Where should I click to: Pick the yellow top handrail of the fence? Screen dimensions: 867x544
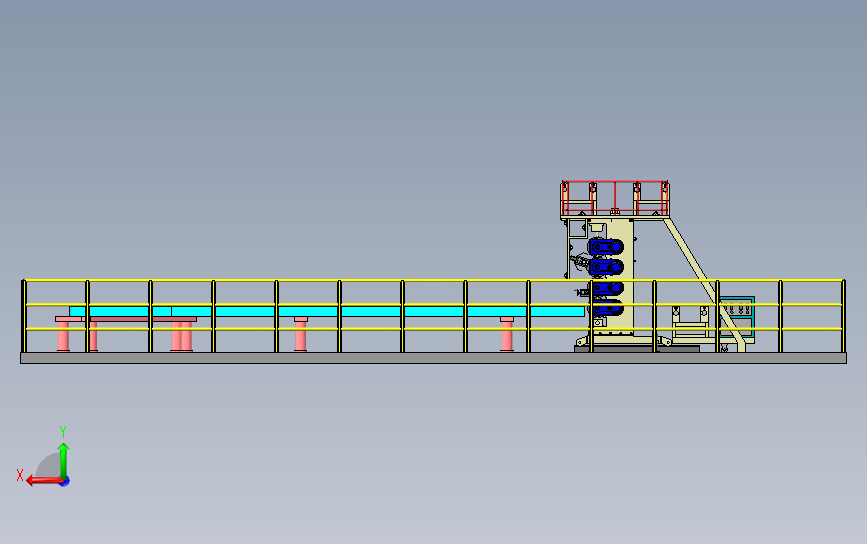(x=434, y=281)
